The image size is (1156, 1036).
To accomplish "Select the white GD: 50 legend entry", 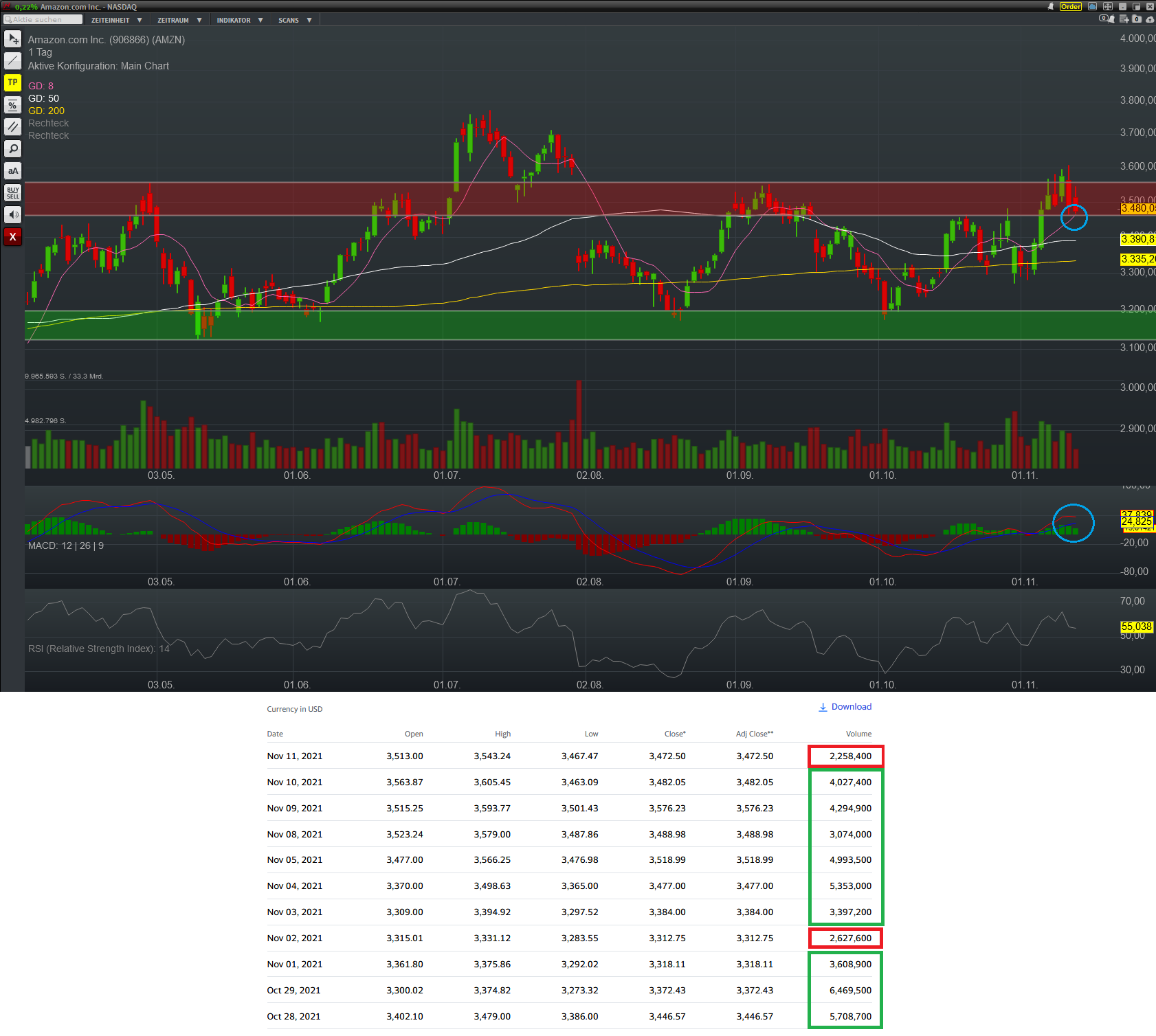I will tap(43, 98).
